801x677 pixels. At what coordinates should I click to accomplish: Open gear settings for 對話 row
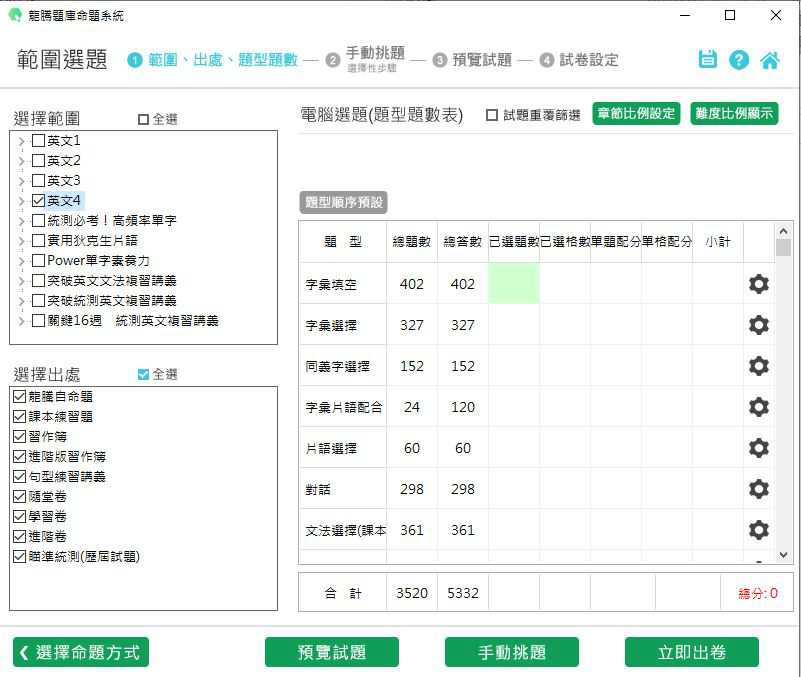click(x=759, y=489)
